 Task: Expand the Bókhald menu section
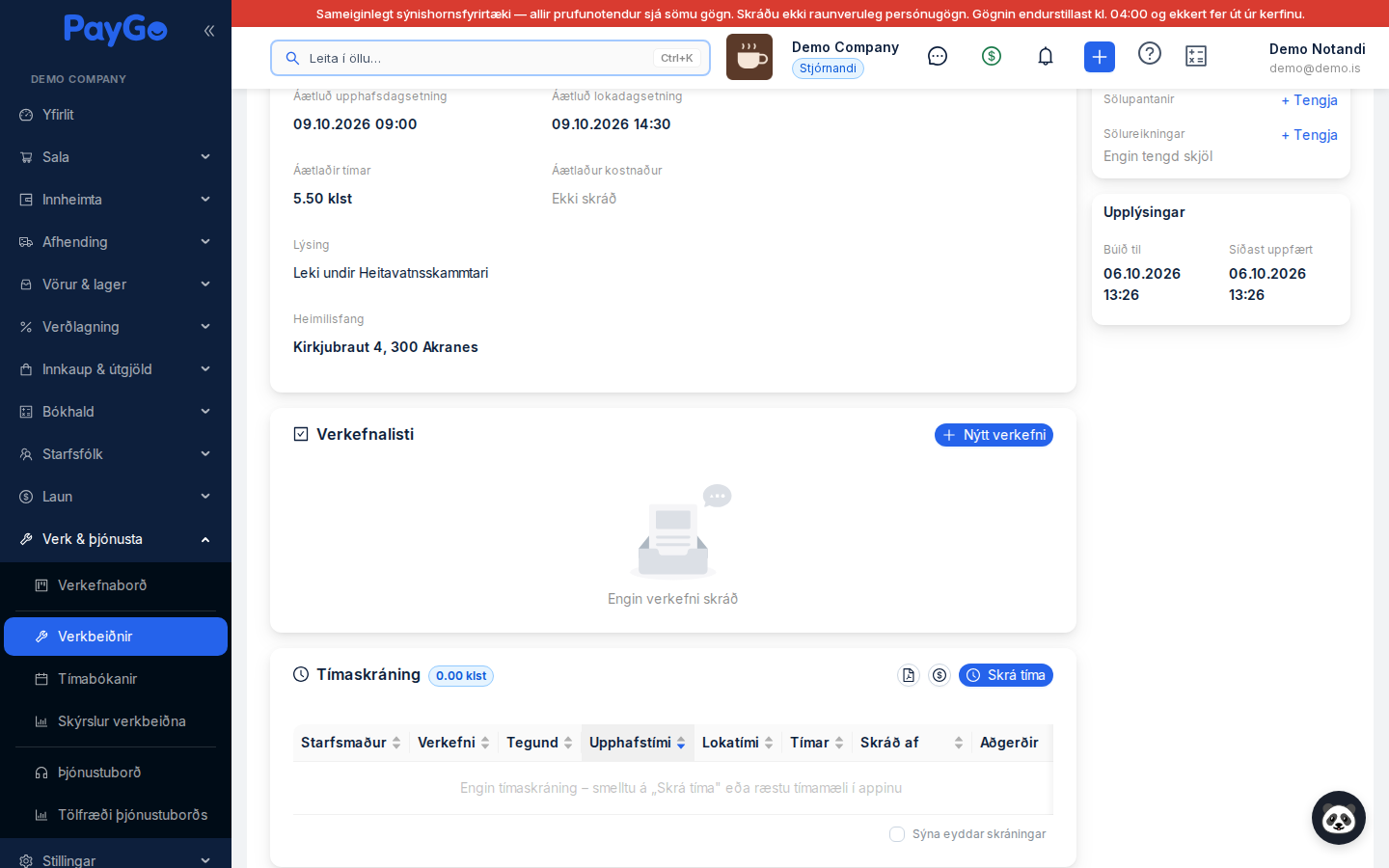point(116,412)
